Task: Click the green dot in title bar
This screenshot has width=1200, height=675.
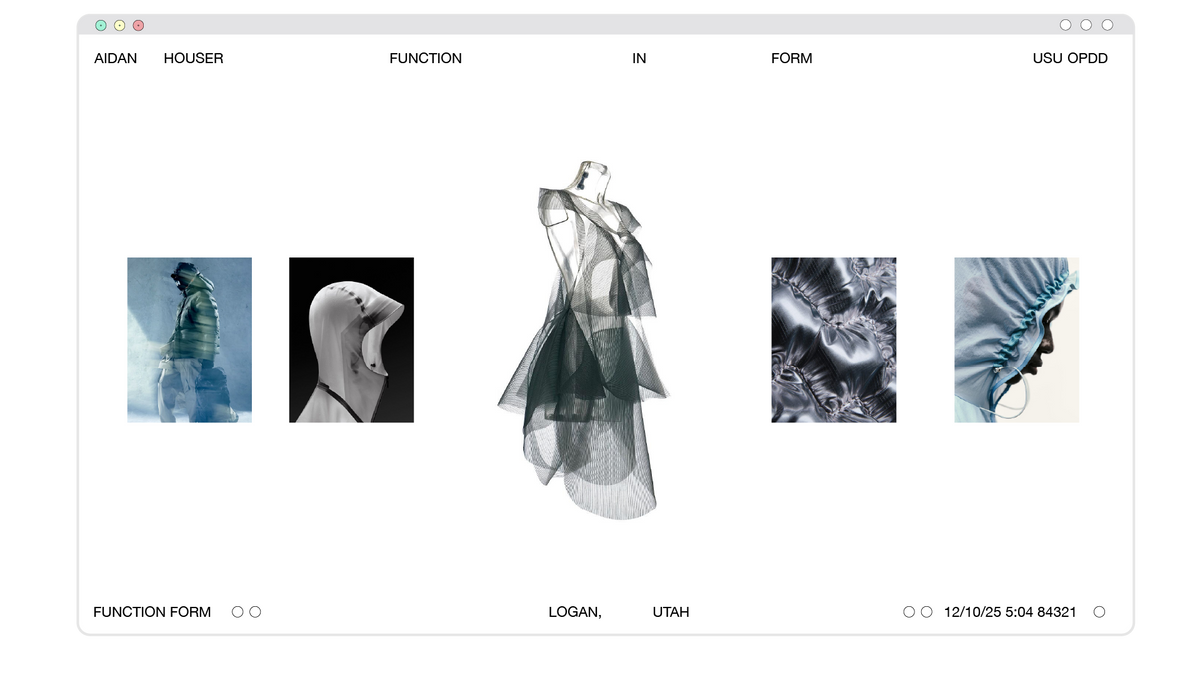Action: click(101, 25)
